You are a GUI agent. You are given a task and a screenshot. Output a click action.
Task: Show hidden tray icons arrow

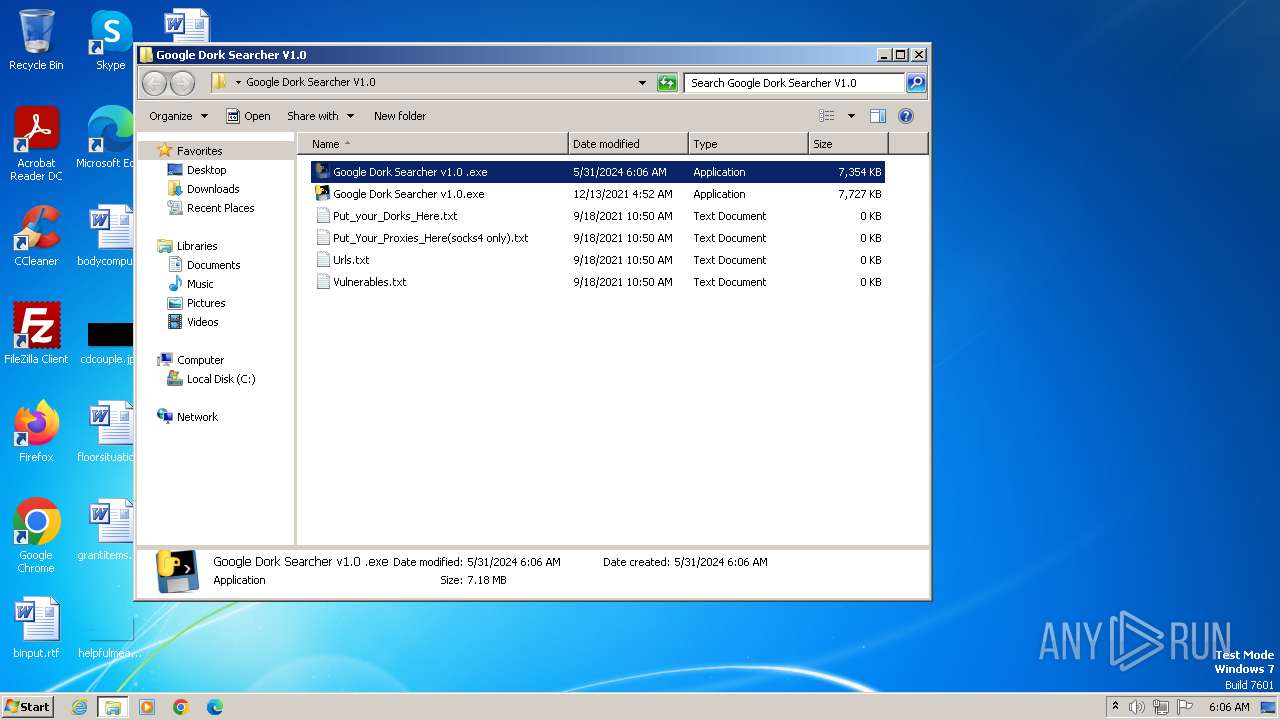coord(1115,706)
